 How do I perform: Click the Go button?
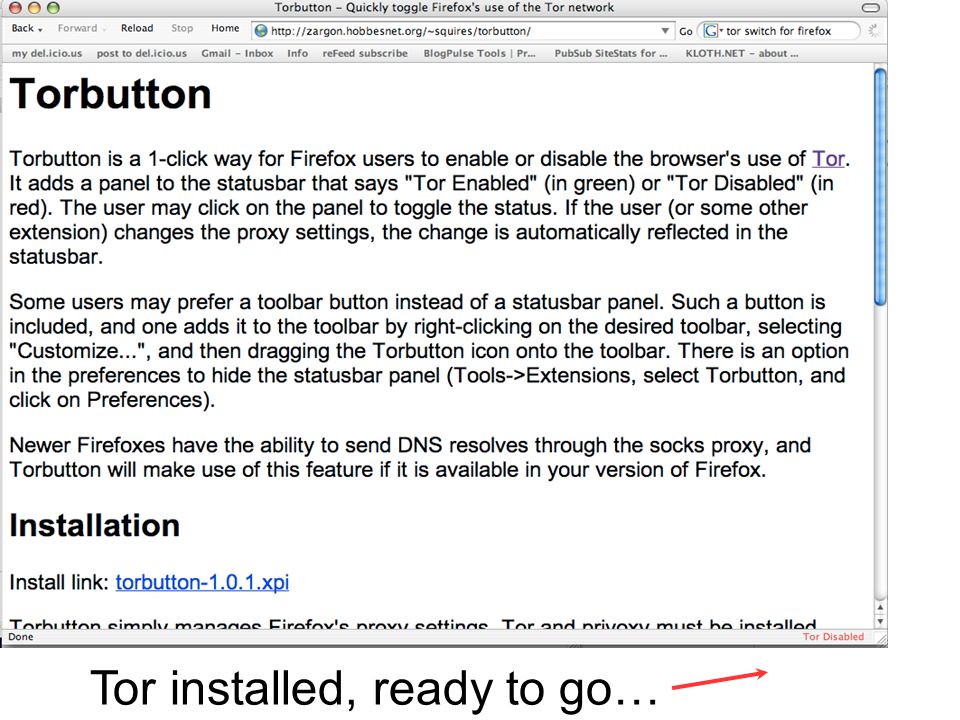click(686, 31)
